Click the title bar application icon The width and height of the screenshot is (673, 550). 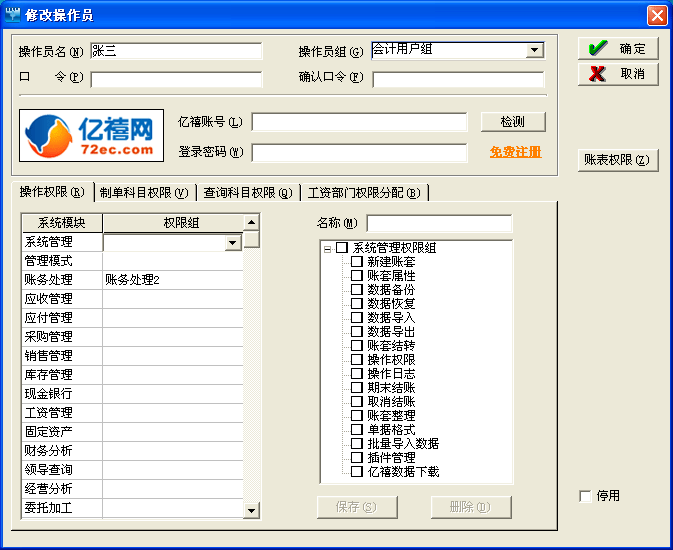(x=12, y=14)
